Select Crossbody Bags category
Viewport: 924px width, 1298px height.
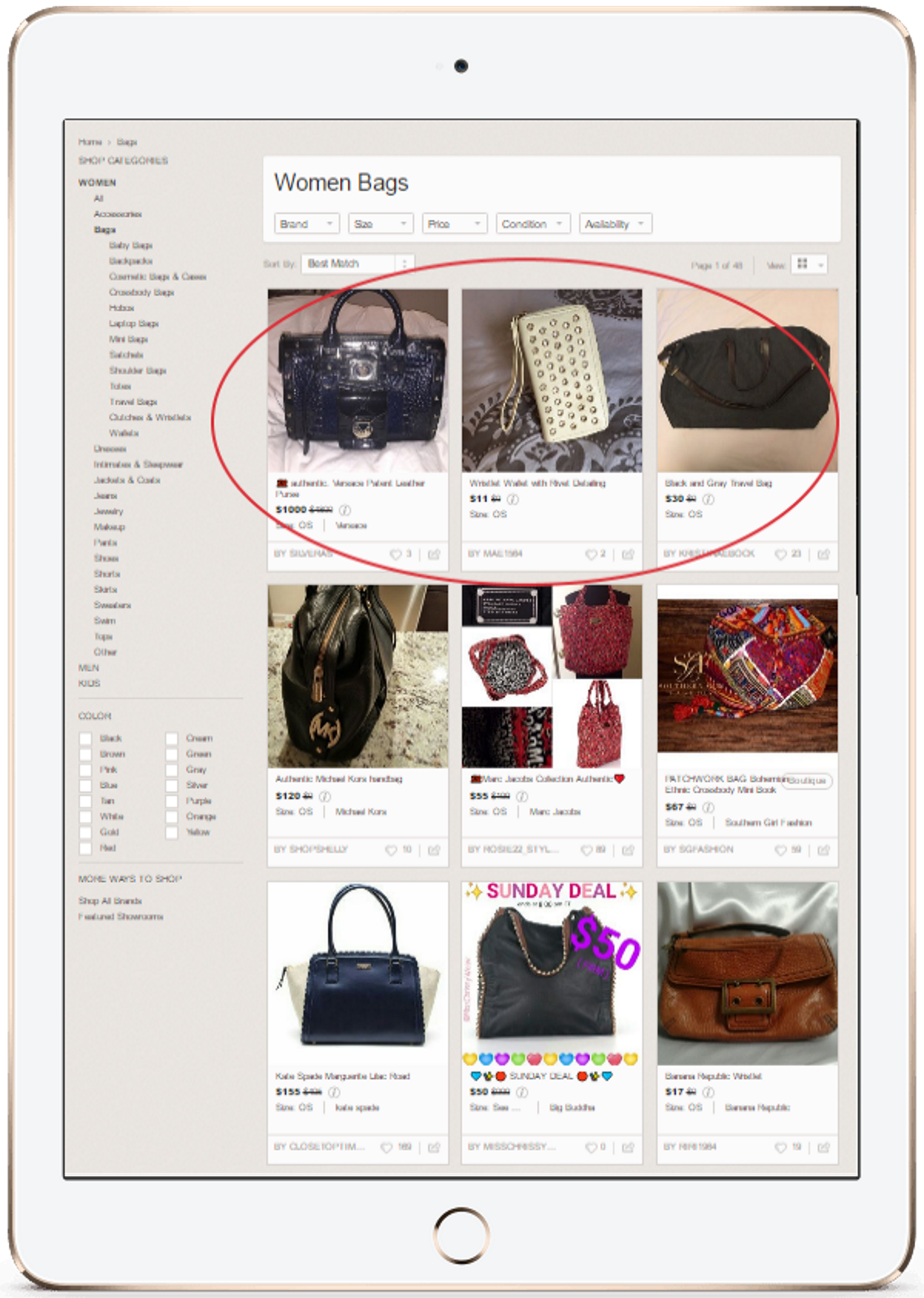coord(142,293)
